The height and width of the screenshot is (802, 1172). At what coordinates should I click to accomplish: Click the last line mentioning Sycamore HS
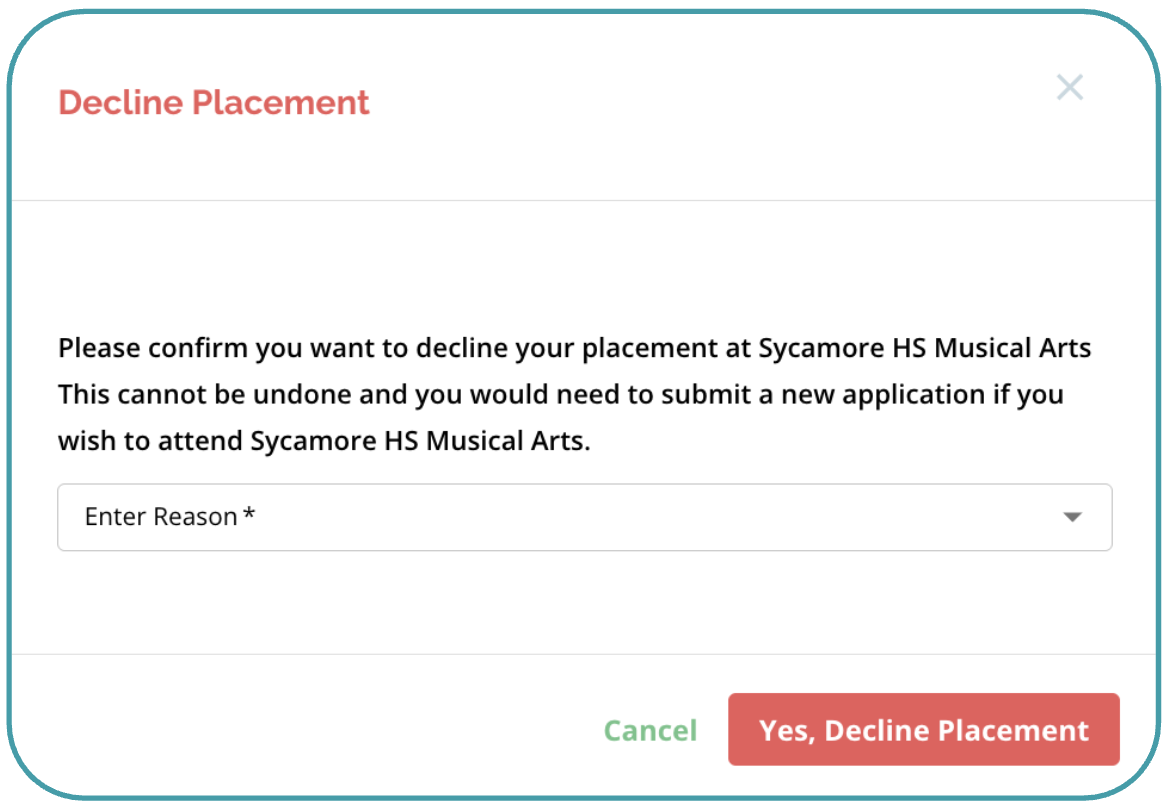tap(324, 441)
